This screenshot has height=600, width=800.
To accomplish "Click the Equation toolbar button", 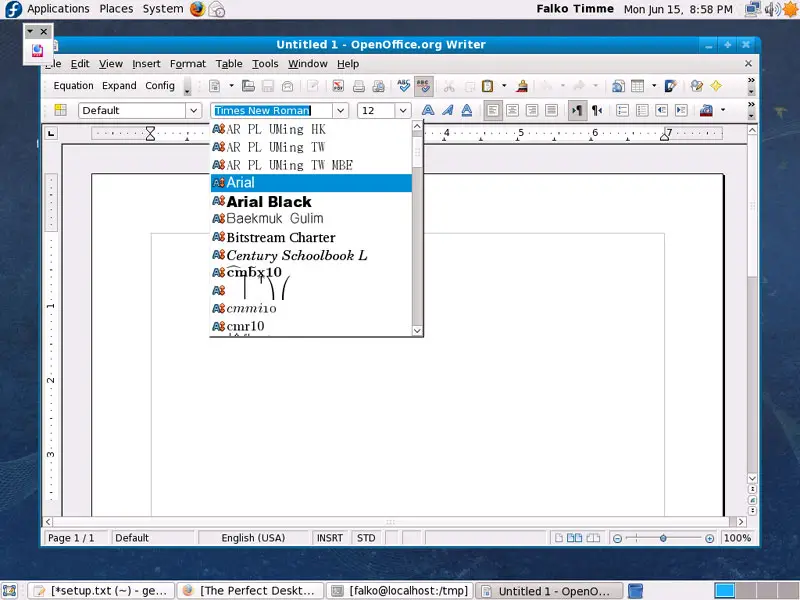I will (x=73, y=86).
